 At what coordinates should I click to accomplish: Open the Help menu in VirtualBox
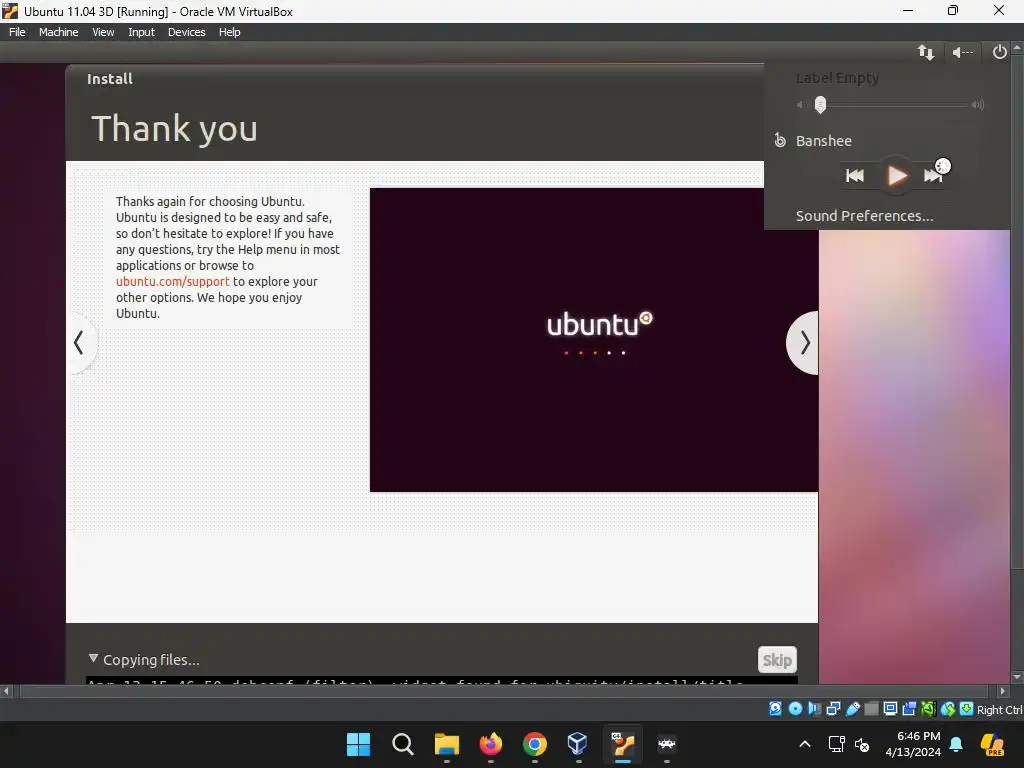tap(229, 32)
